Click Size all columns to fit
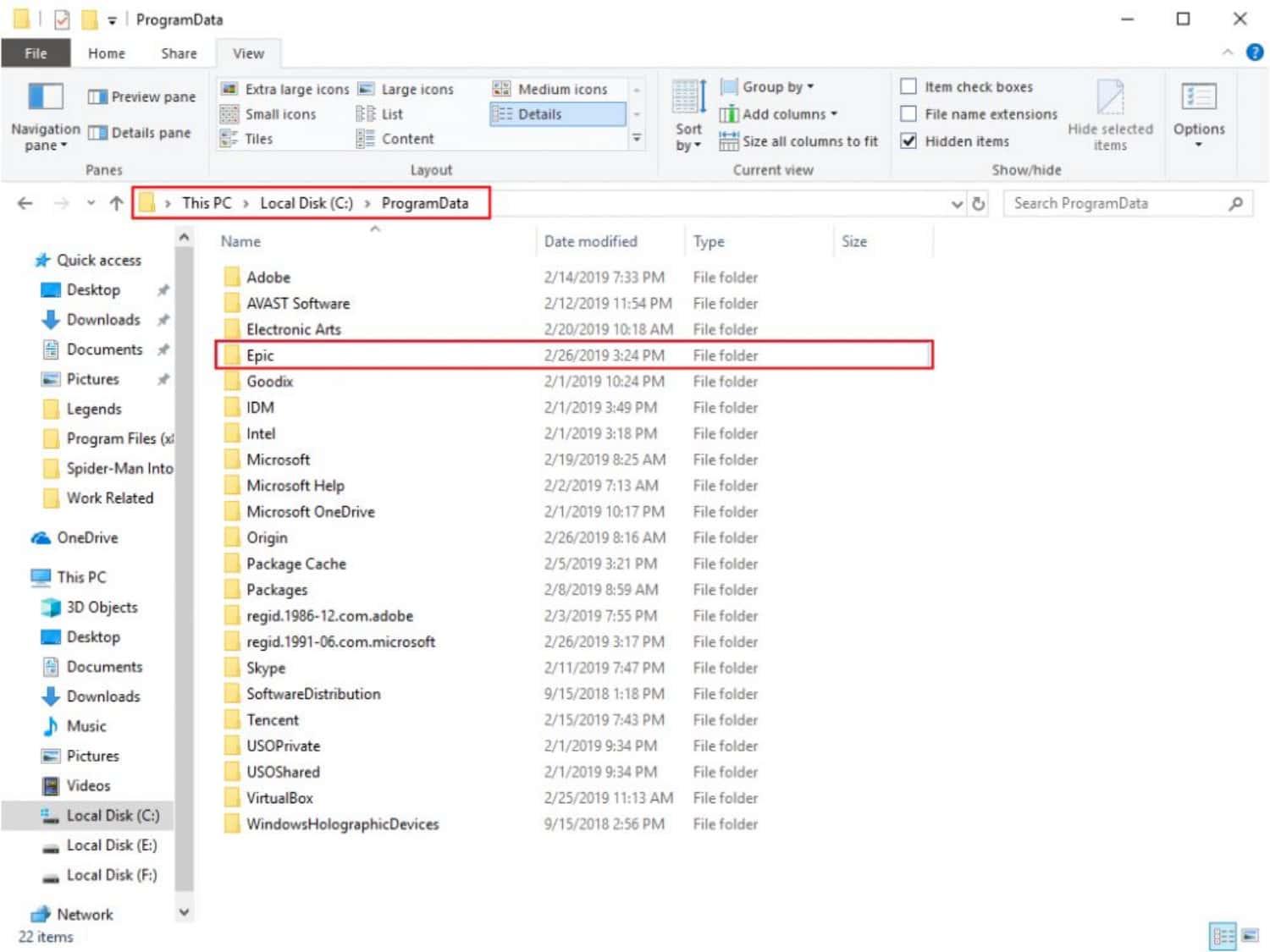The image size is (1270, 952). tap(799, 141)
